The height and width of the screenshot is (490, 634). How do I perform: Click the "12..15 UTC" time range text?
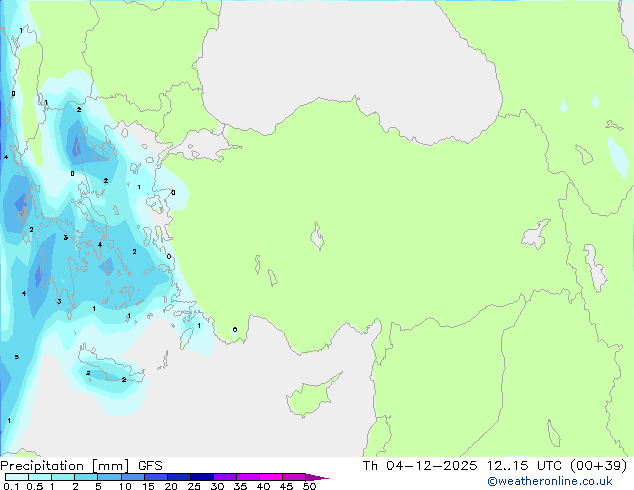524,466
